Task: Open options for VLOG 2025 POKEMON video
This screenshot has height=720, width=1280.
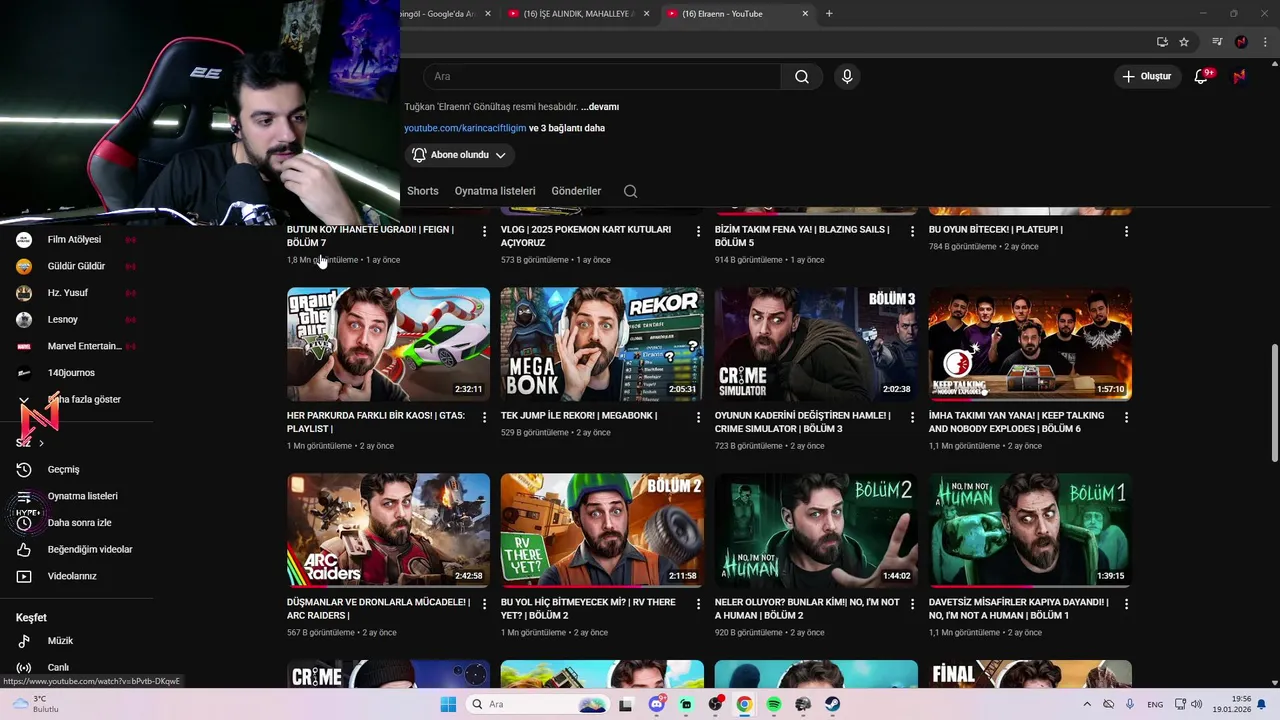Action: tap(698, 231)
